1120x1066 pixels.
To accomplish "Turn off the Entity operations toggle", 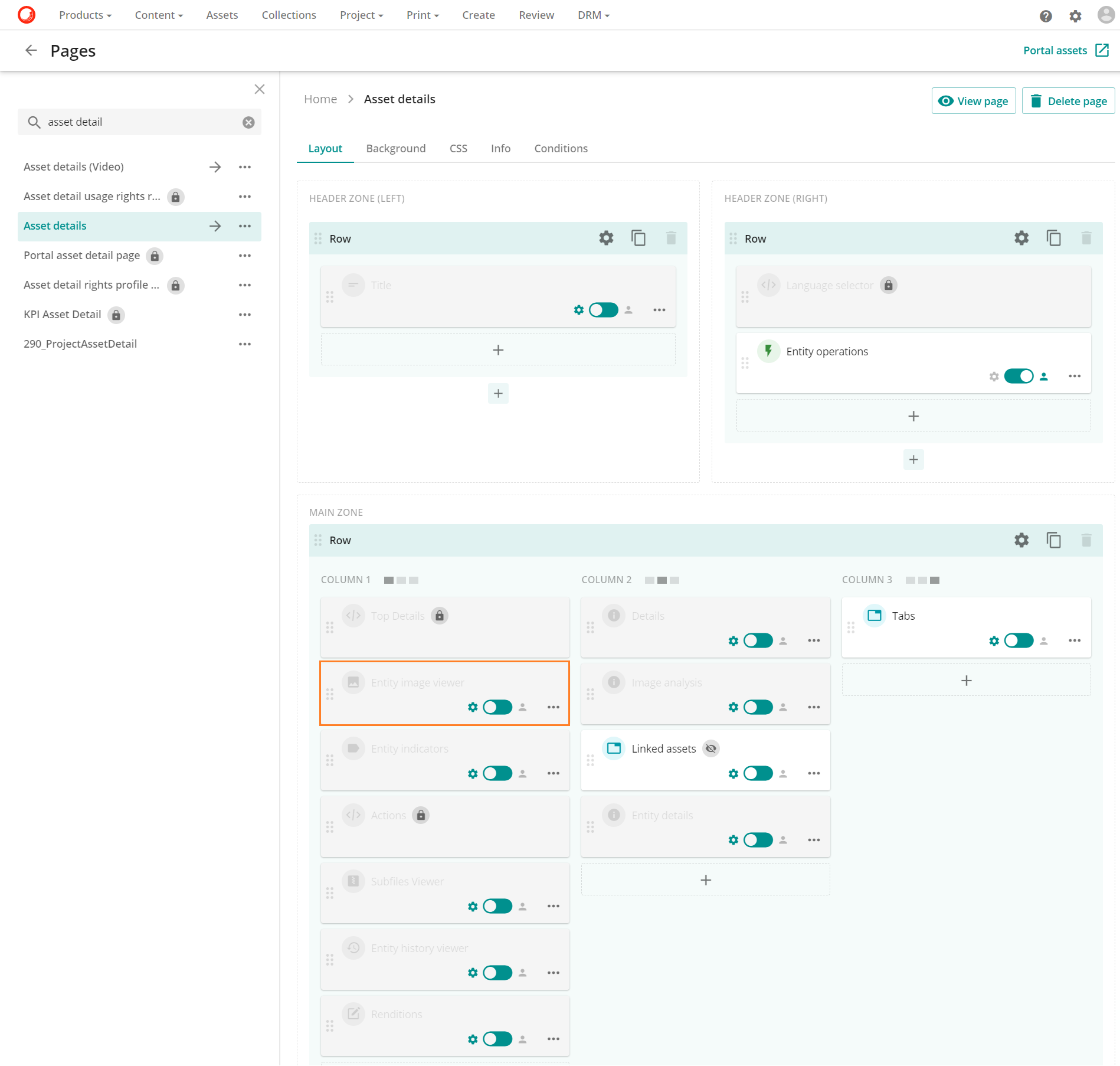I will point(1019,375).
